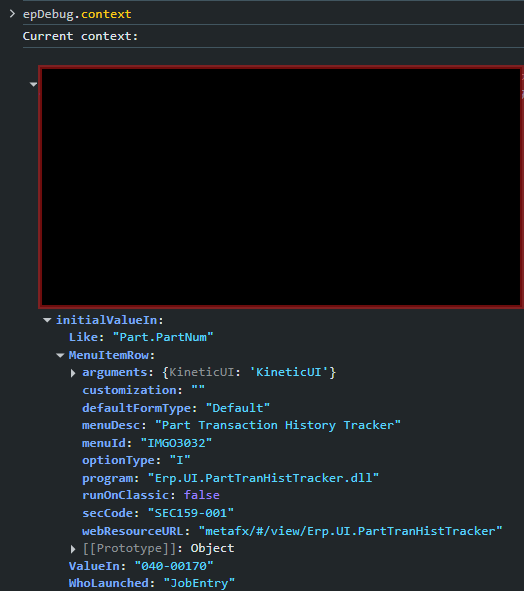Select the defaultFormType value "Default"
524x591 pixels.
238,408
